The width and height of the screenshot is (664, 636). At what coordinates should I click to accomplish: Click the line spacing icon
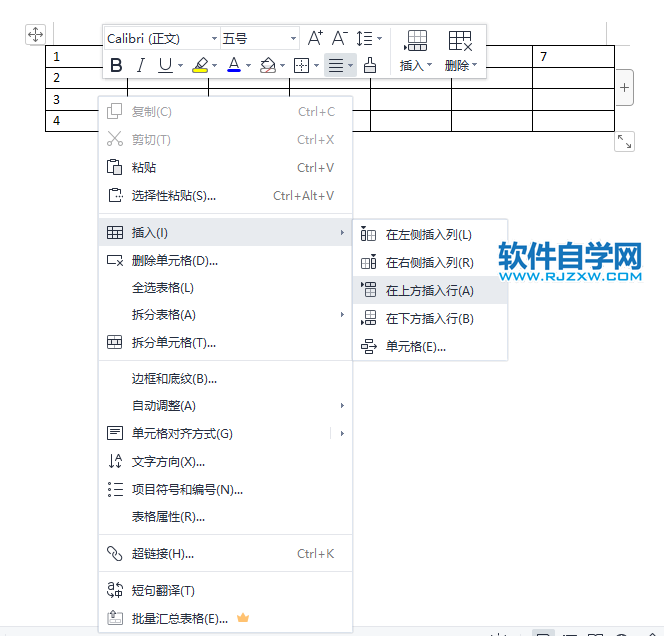(364, 38)
